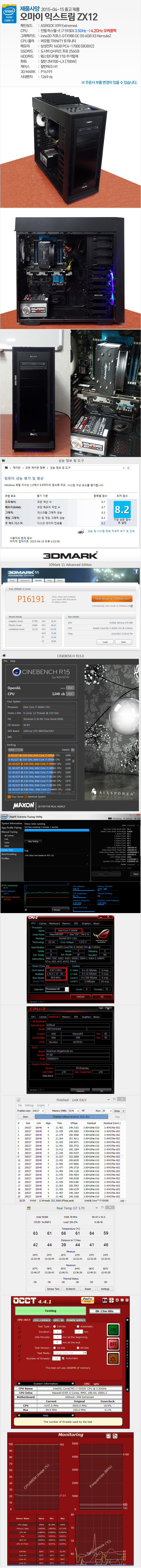Open Settings menu in LinX

coord(29,1105)
